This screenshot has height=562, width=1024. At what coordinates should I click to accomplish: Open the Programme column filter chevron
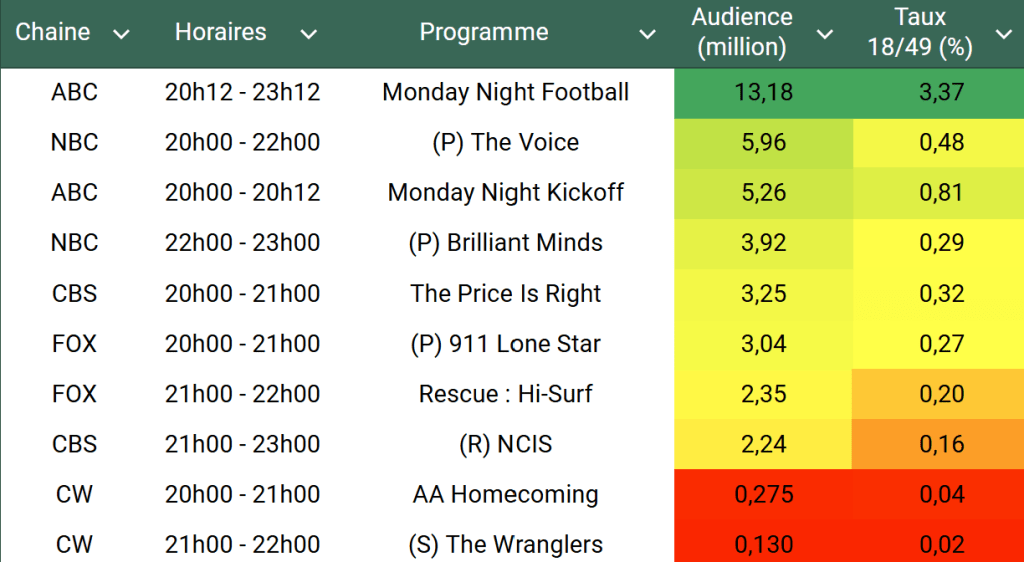(x=648, y=35)
